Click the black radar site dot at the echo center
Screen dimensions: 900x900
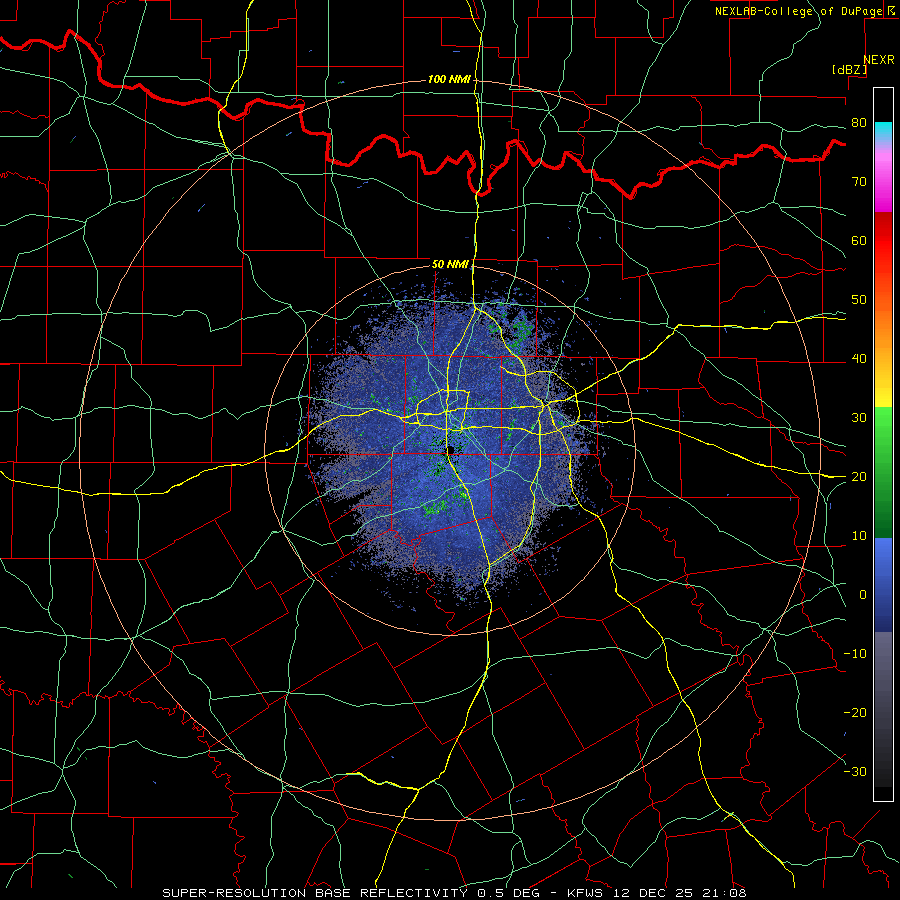coord(451,449)
